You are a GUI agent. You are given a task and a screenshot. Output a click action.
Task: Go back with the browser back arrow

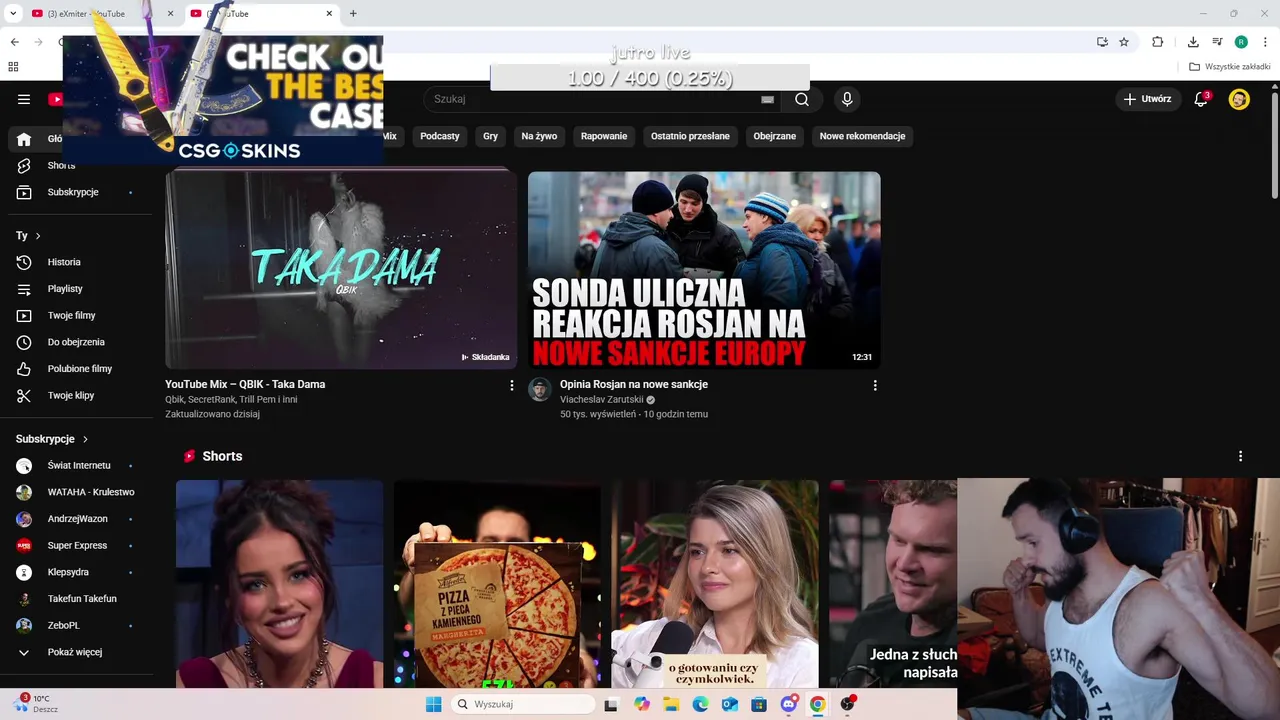14,42
